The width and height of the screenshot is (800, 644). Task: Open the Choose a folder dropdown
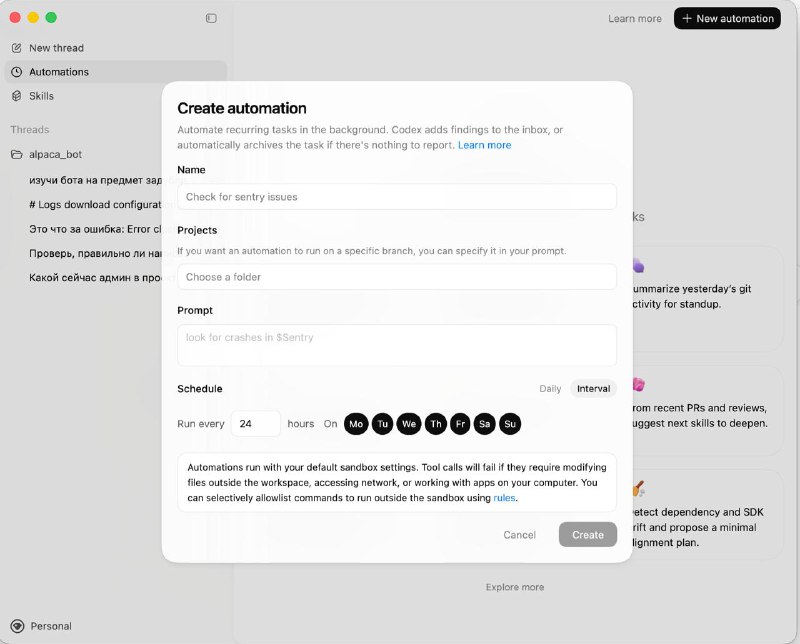pos(396,277)
